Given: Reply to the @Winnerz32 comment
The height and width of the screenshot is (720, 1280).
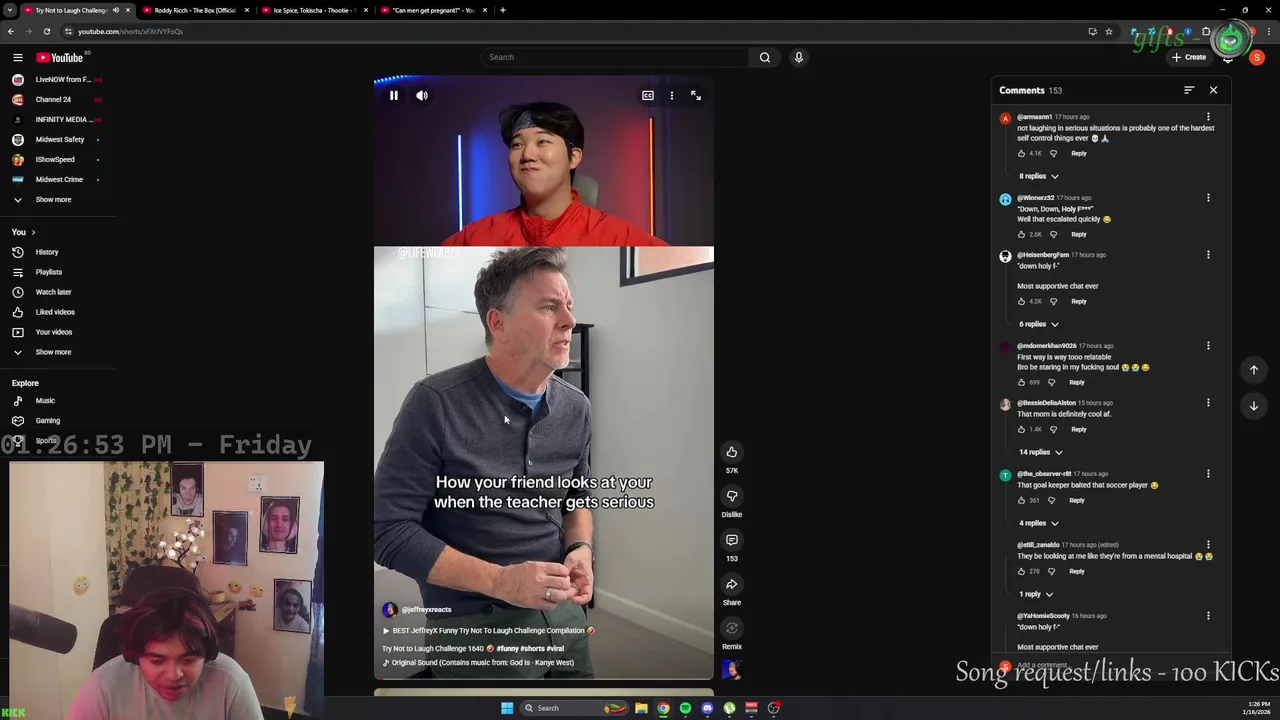Looking at the screenshot, I should tap(1078, 234).
